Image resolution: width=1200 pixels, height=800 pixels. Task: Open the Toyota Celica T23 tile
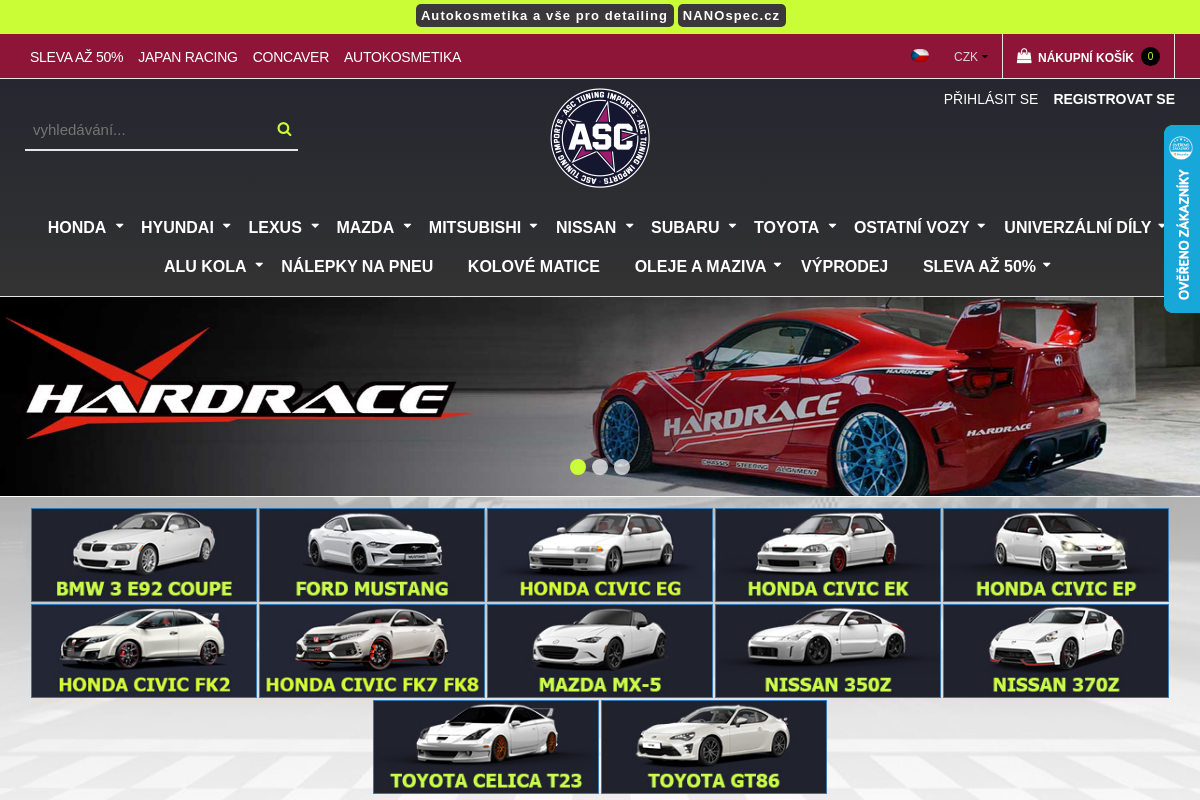tap(486, 747)
